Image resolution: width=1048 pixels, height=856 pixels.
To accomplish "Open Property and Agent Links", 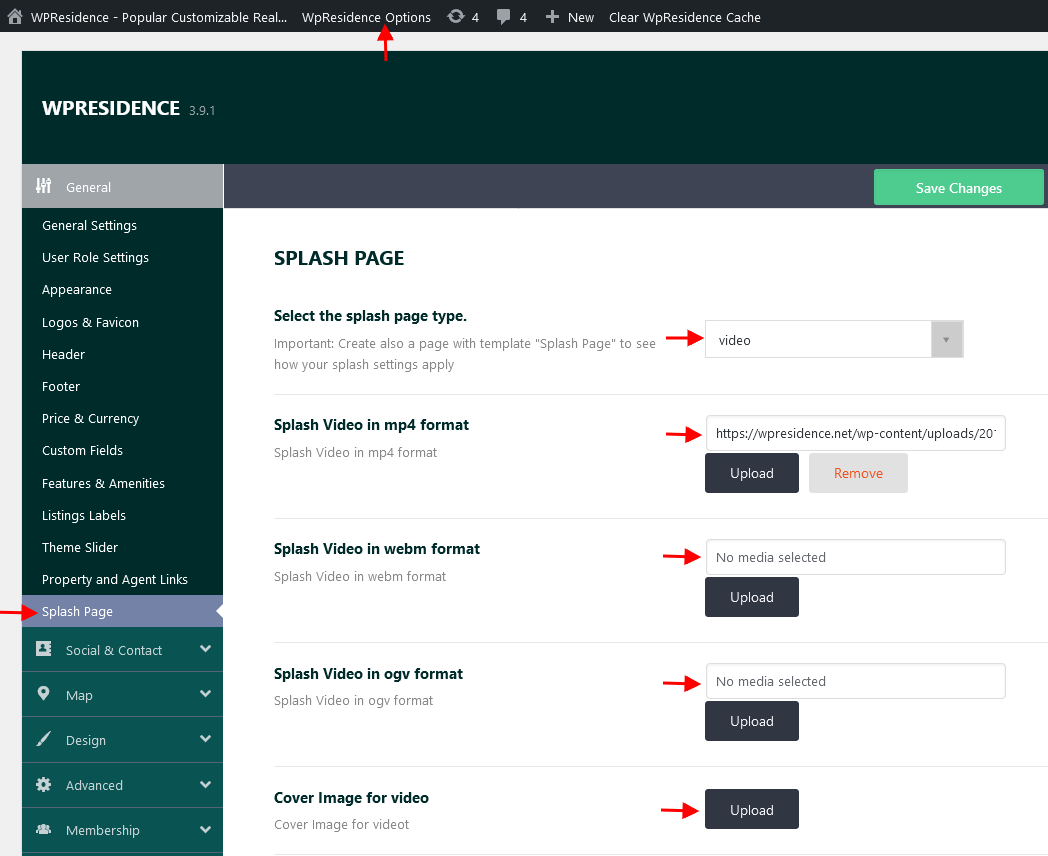I will [x=114, y=579].
